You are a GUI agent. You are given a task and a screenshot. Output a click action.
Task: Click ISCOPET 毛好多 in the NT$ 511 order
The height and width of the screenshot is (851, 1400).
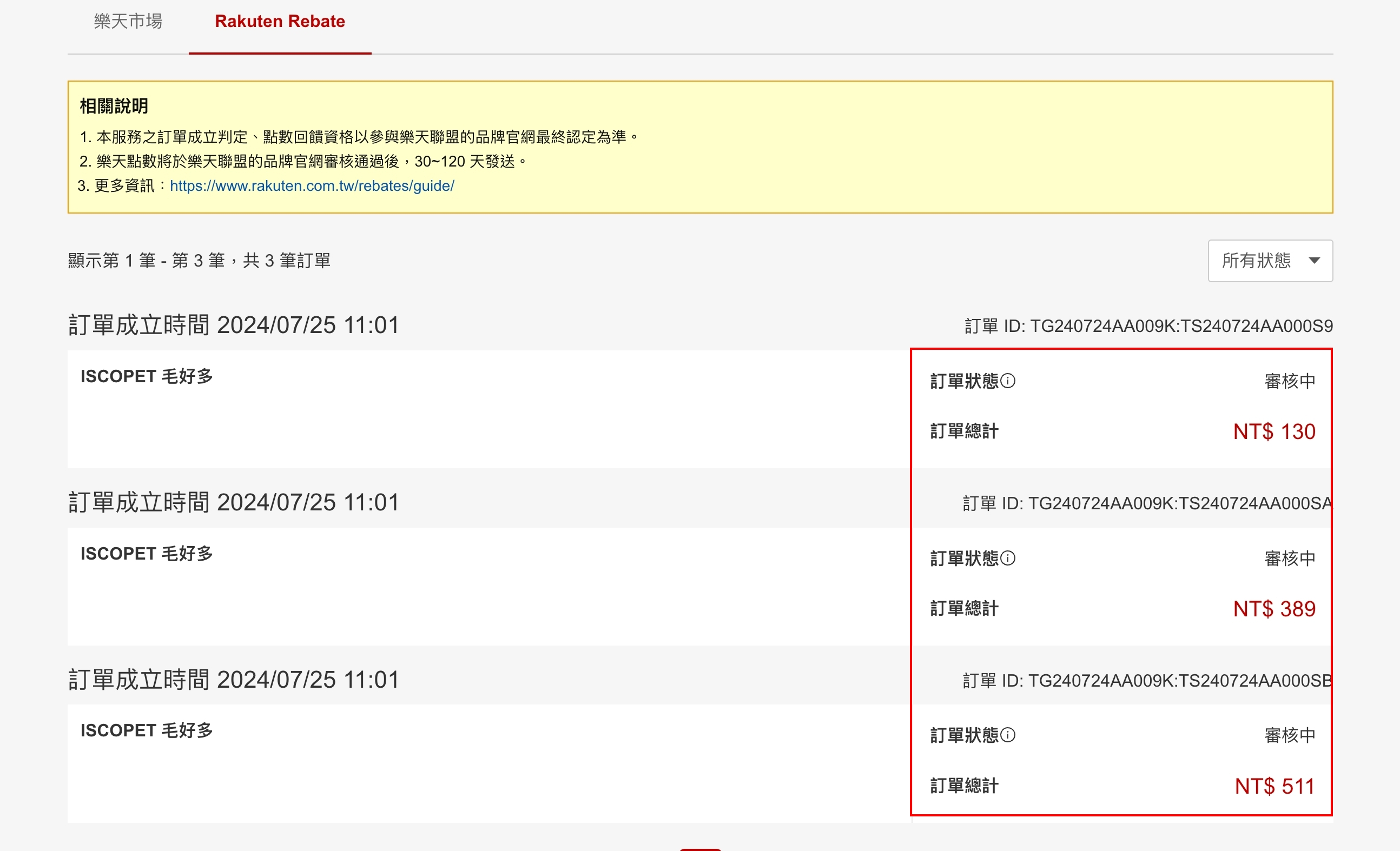click(x=147, y=730)
